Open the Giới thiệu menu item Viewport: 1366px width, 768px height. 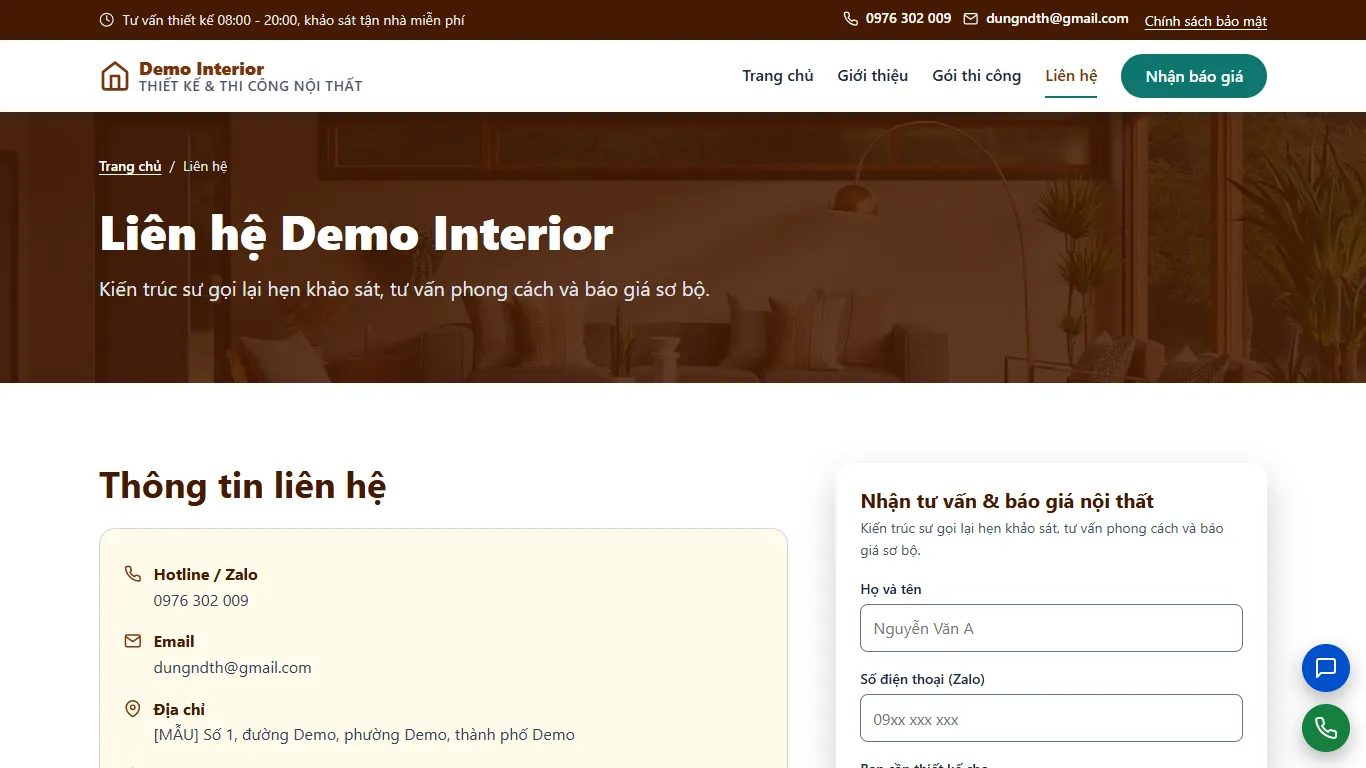pyautogui.click(x=873, y=76)
